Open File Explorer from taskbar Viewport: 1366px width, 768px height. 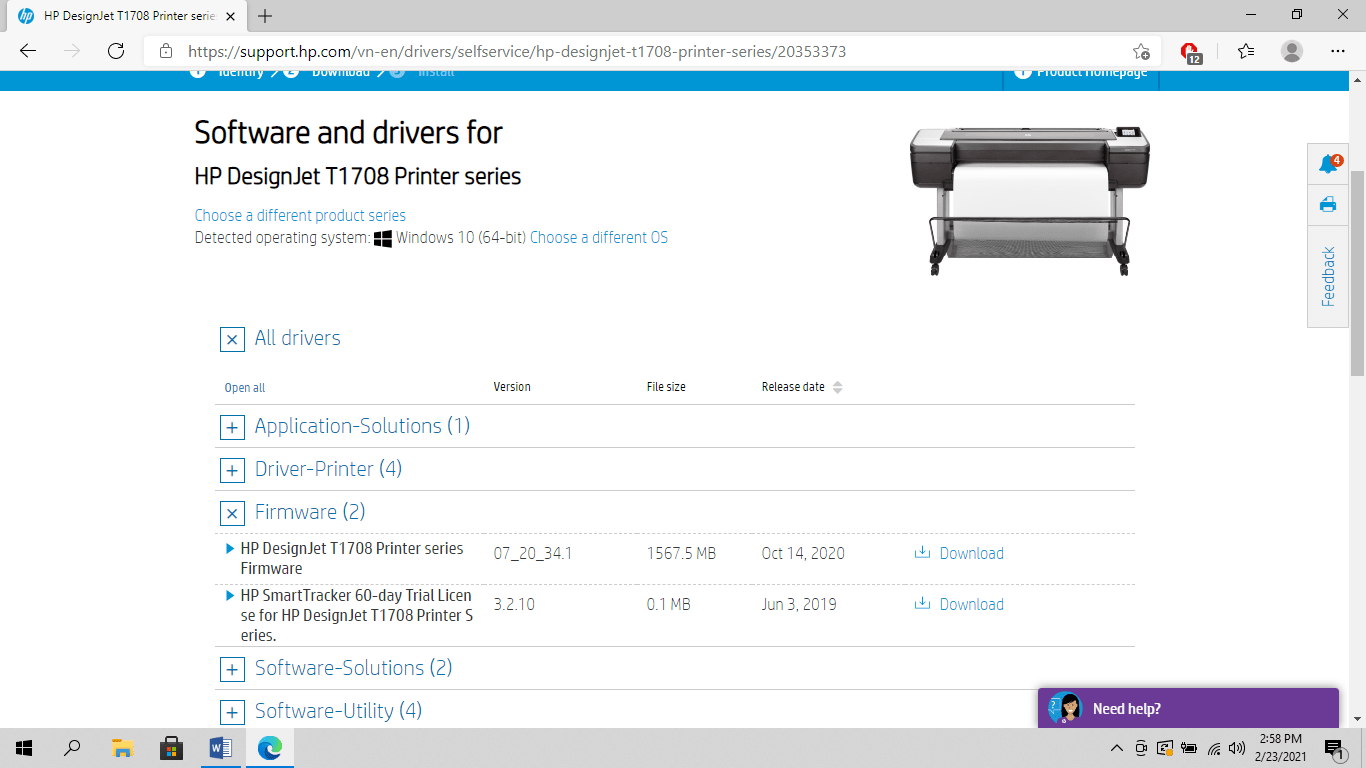click(122, 748)
